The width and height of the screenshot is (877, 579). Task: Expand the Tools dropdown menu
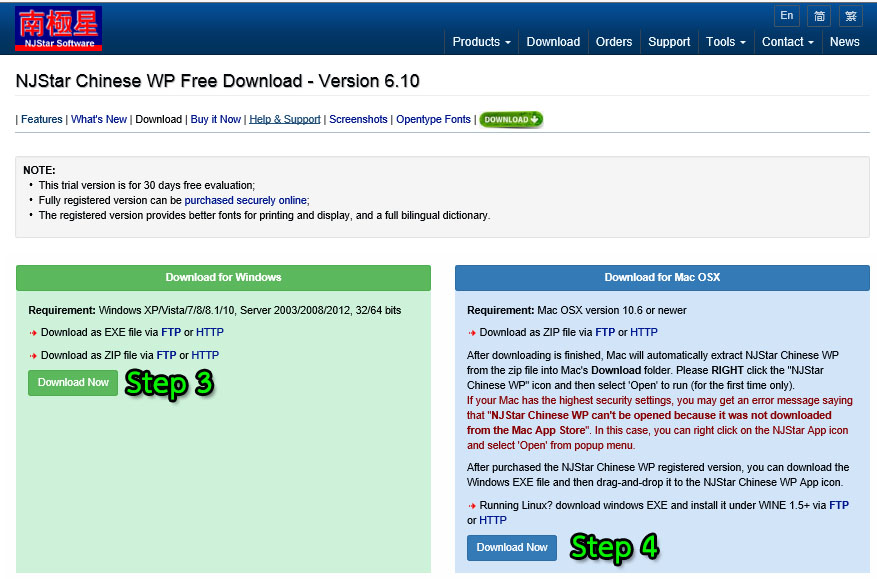point(725,42)
